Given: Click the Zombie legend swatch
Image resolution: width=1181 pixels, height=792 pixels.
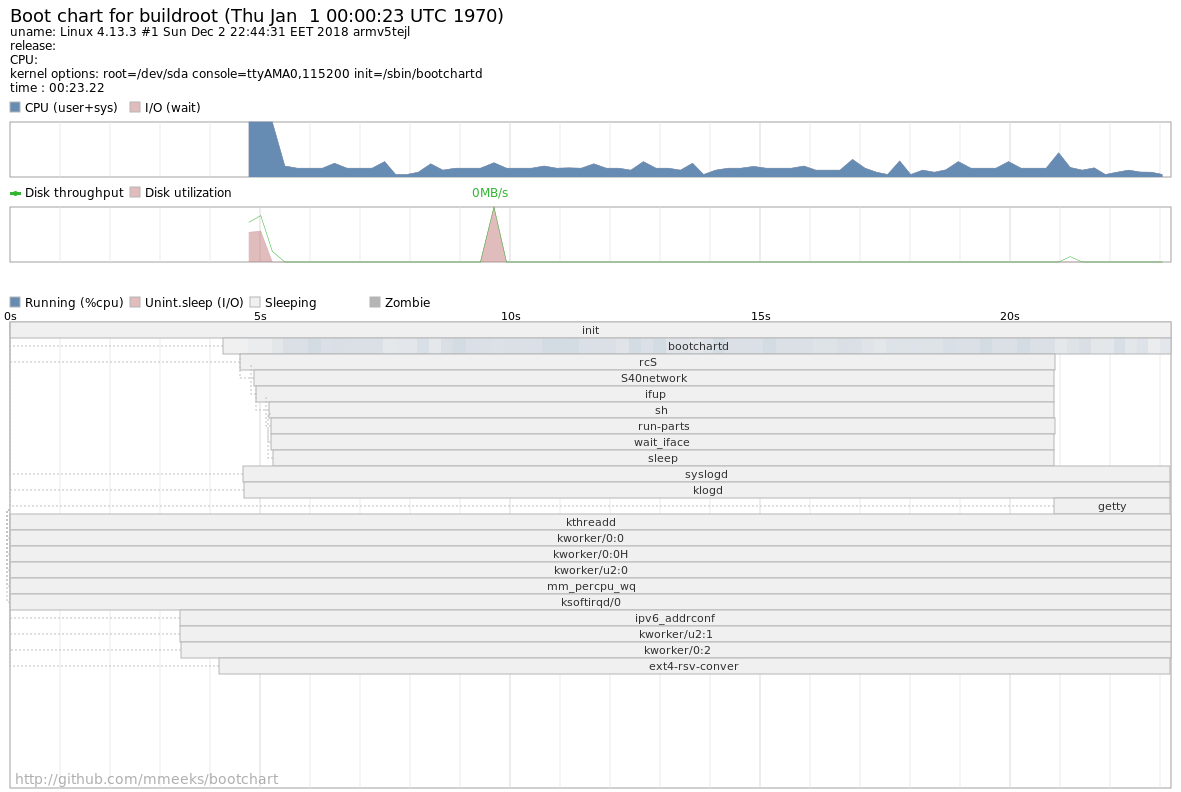Looking at the screenshot, I should coord(375,301).
